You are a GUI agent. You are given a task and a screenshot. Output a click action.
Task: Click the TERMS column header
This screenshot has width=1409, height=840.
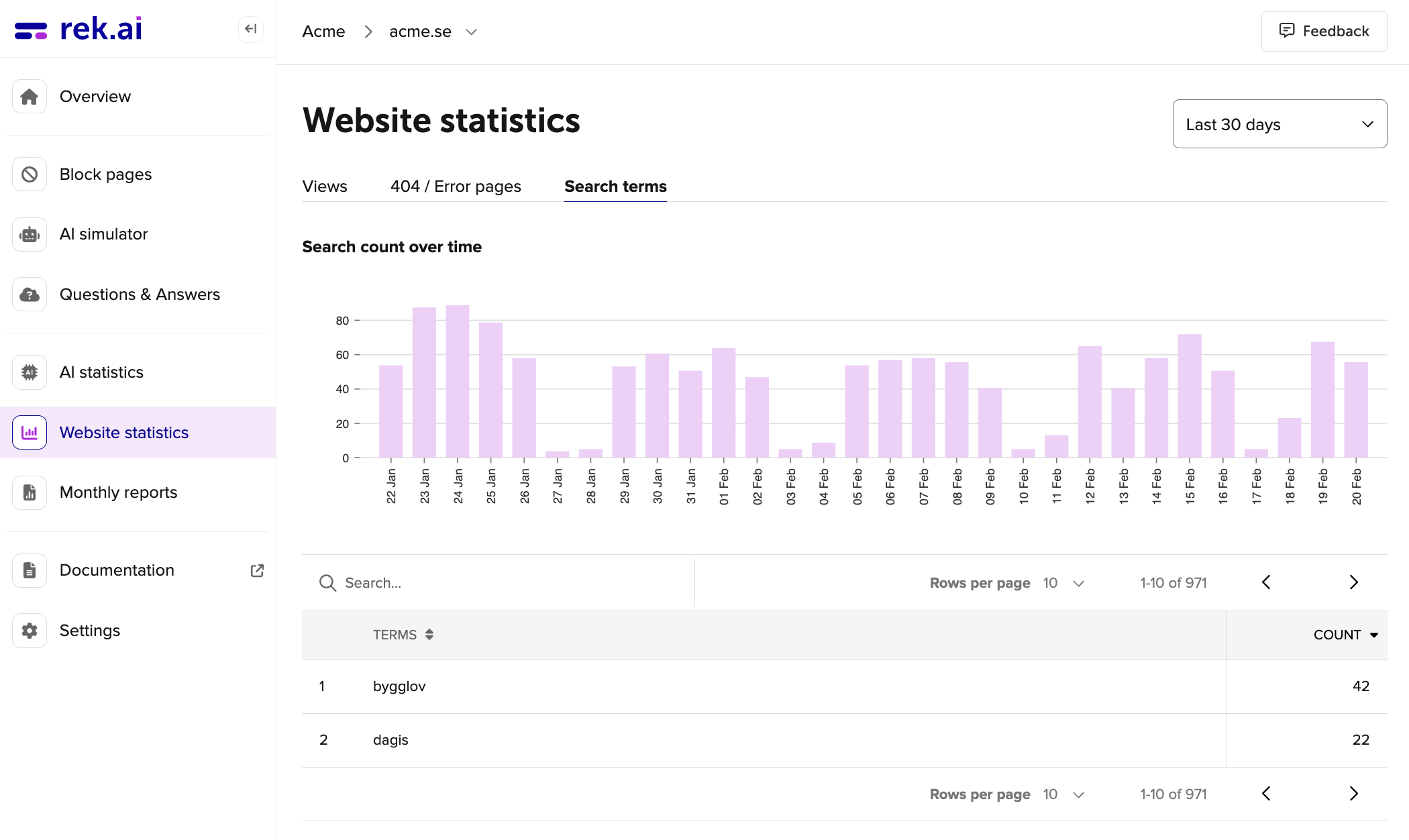pyautogui.click(x=395, y=635)
